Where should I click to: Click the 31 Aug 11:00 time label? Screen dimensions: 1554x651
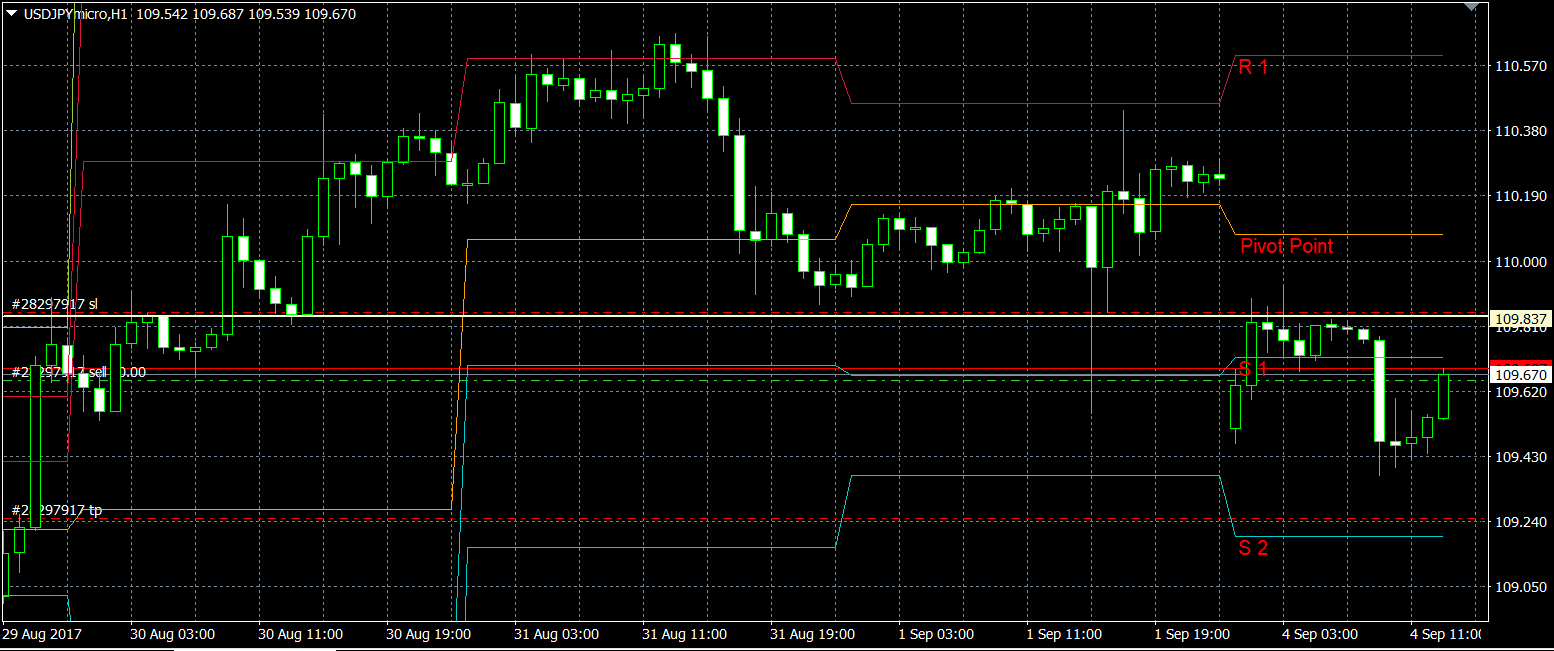coord(685,634)
